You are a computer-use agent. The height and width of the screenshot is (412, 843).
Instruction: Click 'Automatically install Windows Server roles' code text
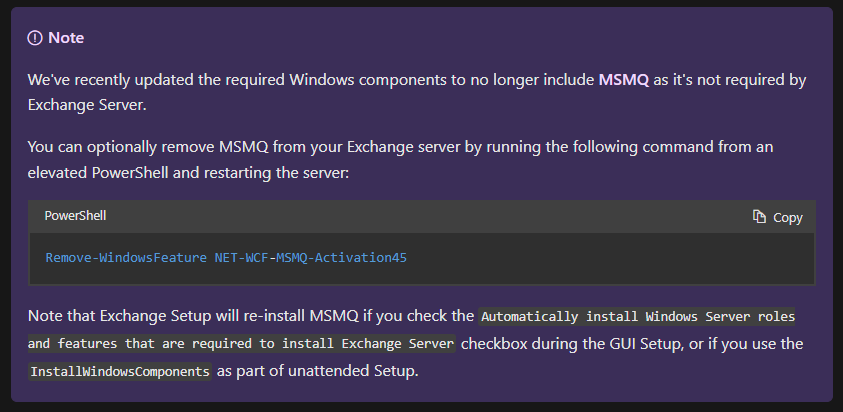click(x=638, y=316)
